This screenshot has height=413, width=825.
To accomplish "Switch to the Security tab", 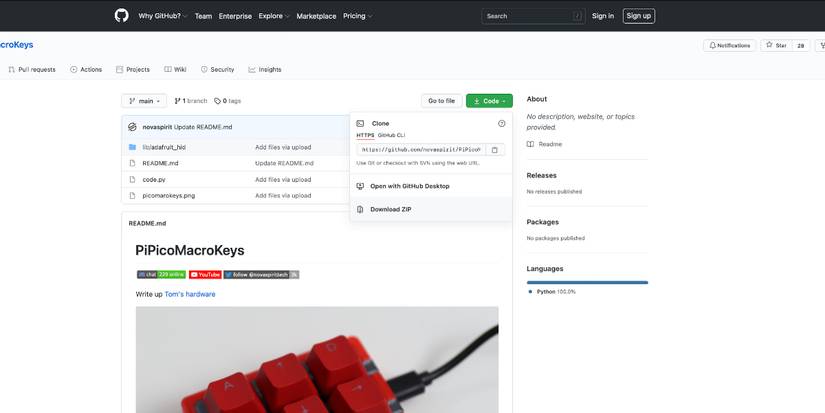I will pos(217,69).
